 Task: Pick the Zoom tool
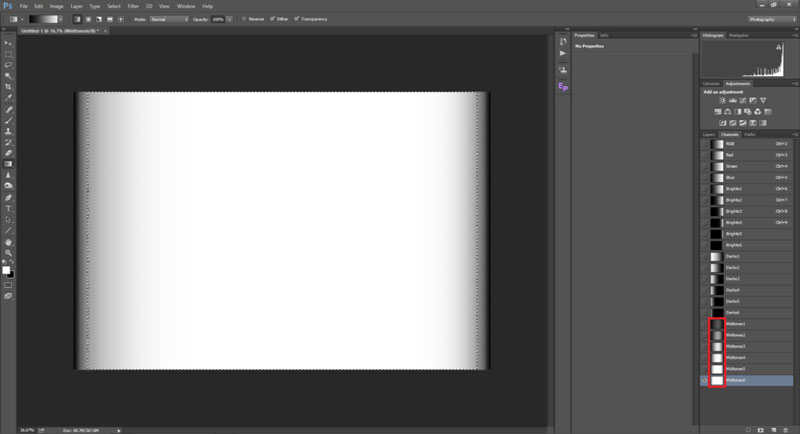[9, 253]
